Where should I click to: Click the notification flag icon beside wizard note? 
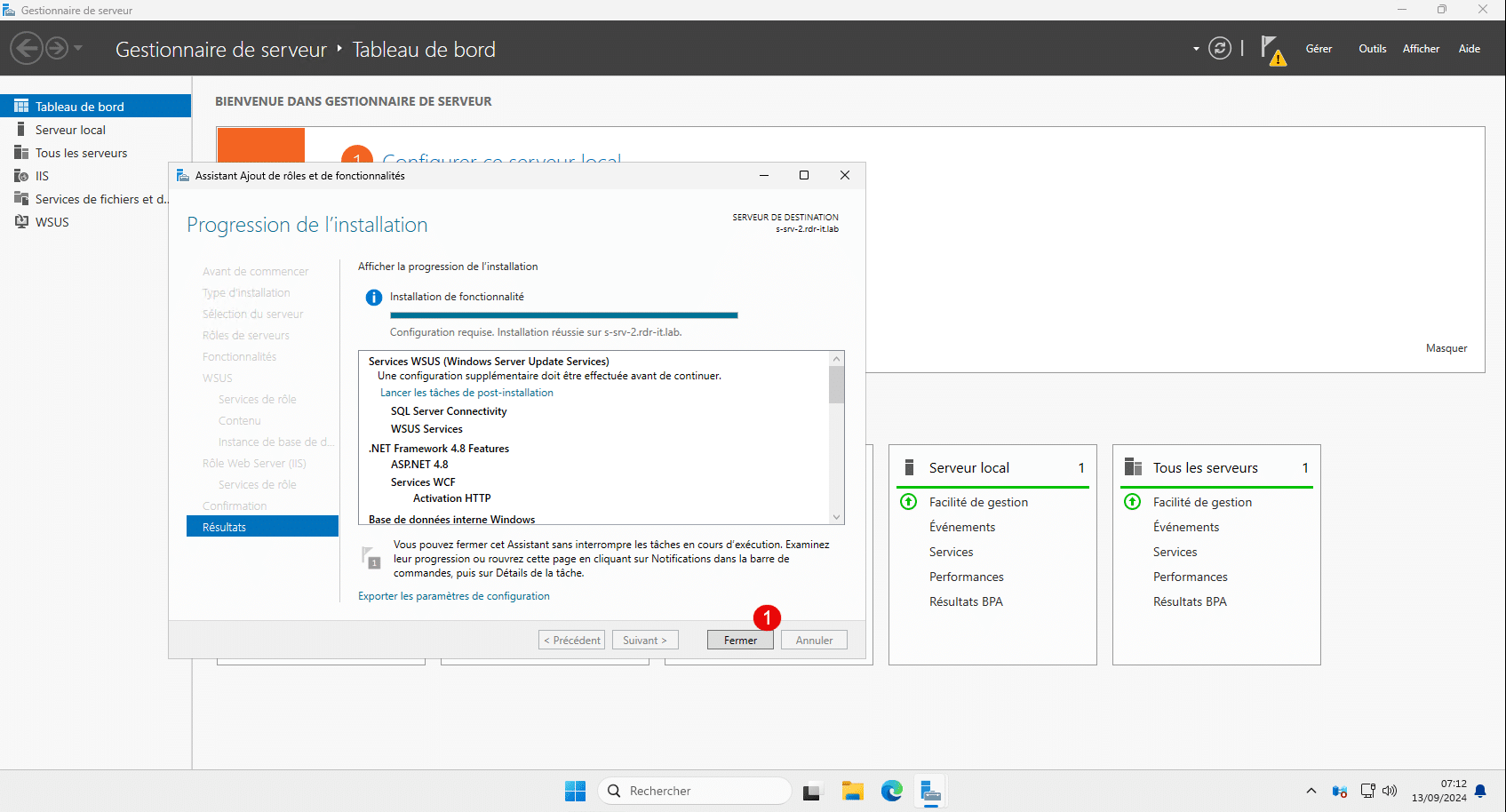coord(371,557)
